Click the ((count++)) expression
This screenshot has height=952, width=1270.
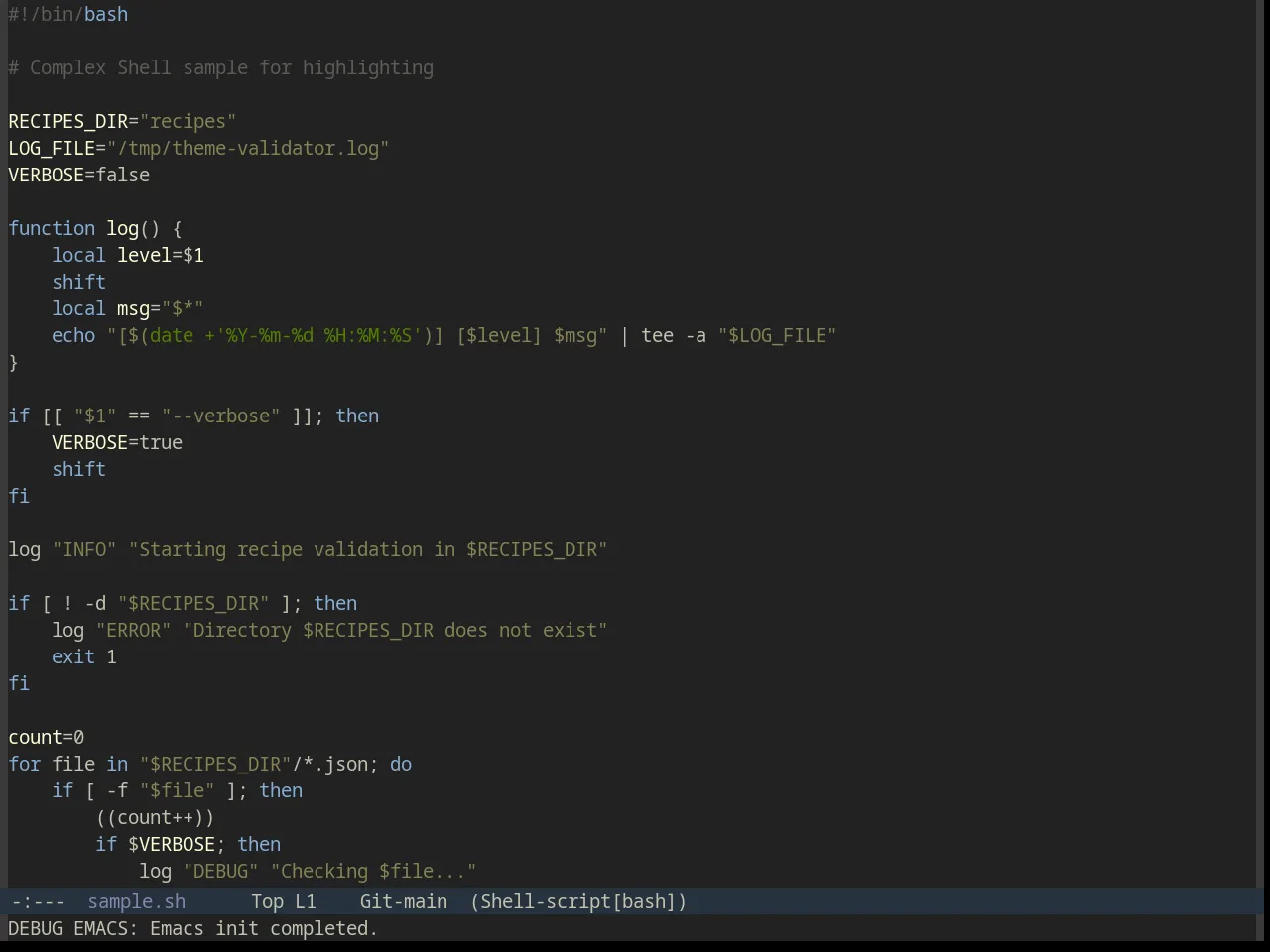coord(155,817)
